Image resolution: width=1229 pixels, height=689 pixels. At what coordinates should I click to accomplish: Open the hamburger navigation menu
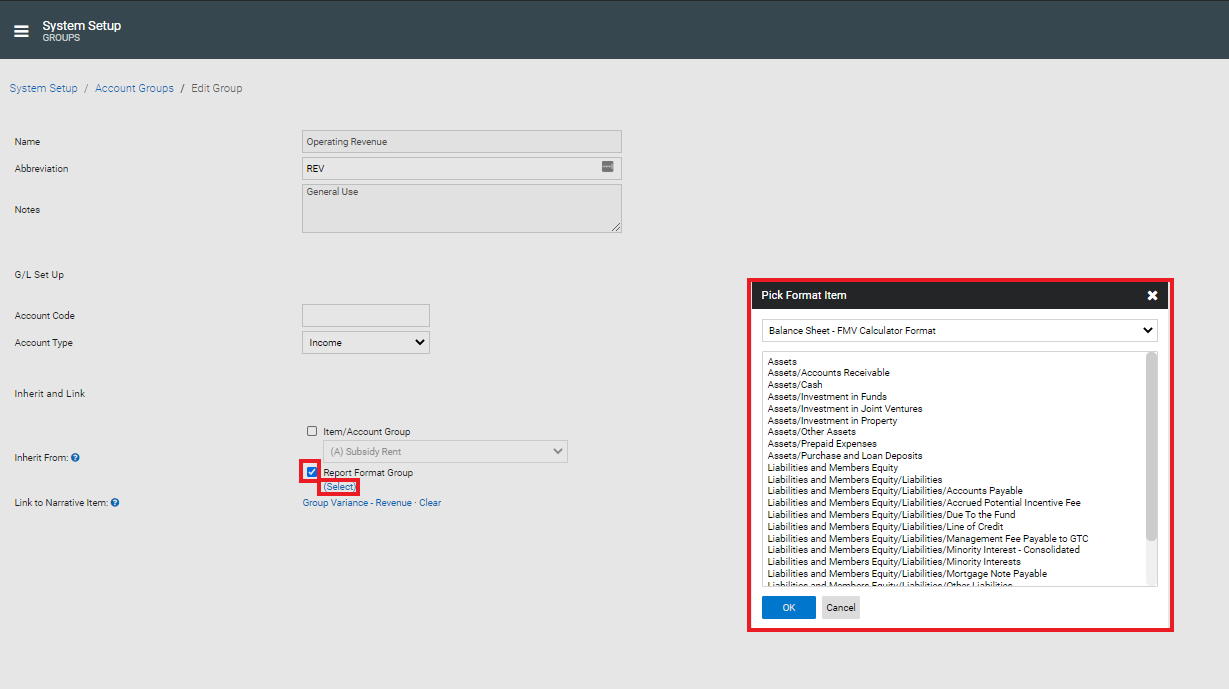point(21,31)
